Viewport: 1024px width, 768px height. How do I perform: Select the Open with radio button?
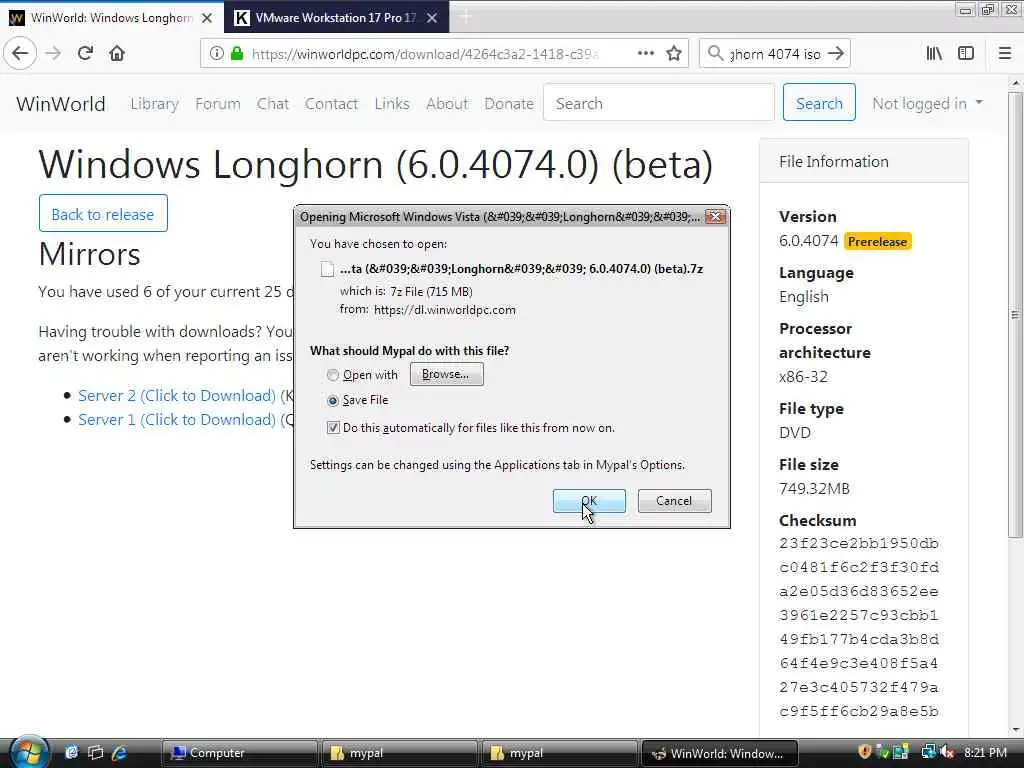click(x=332, y=375)
